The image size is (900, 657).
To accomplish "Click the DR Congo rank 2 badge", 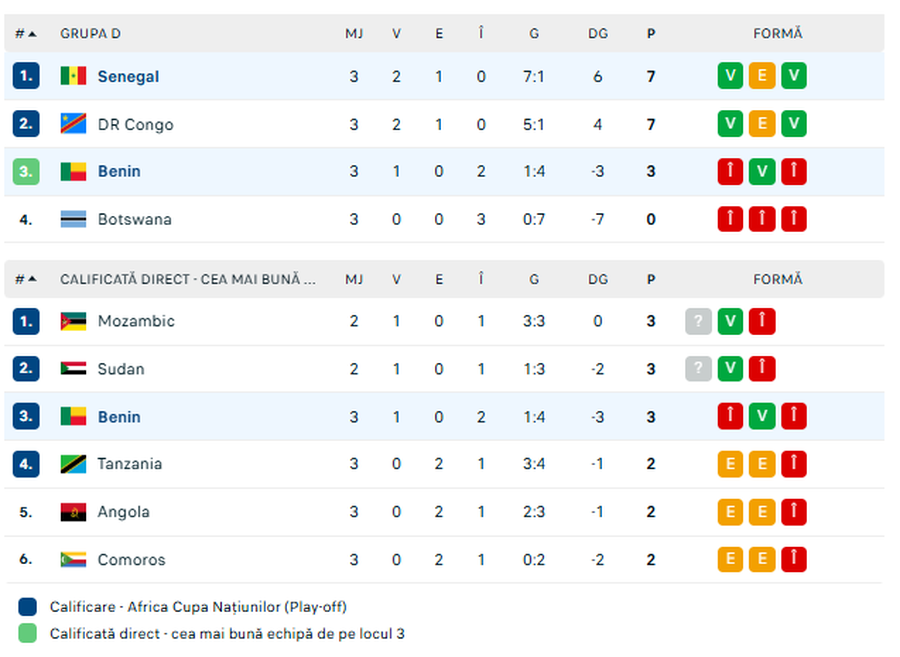I will coord(27,124).
